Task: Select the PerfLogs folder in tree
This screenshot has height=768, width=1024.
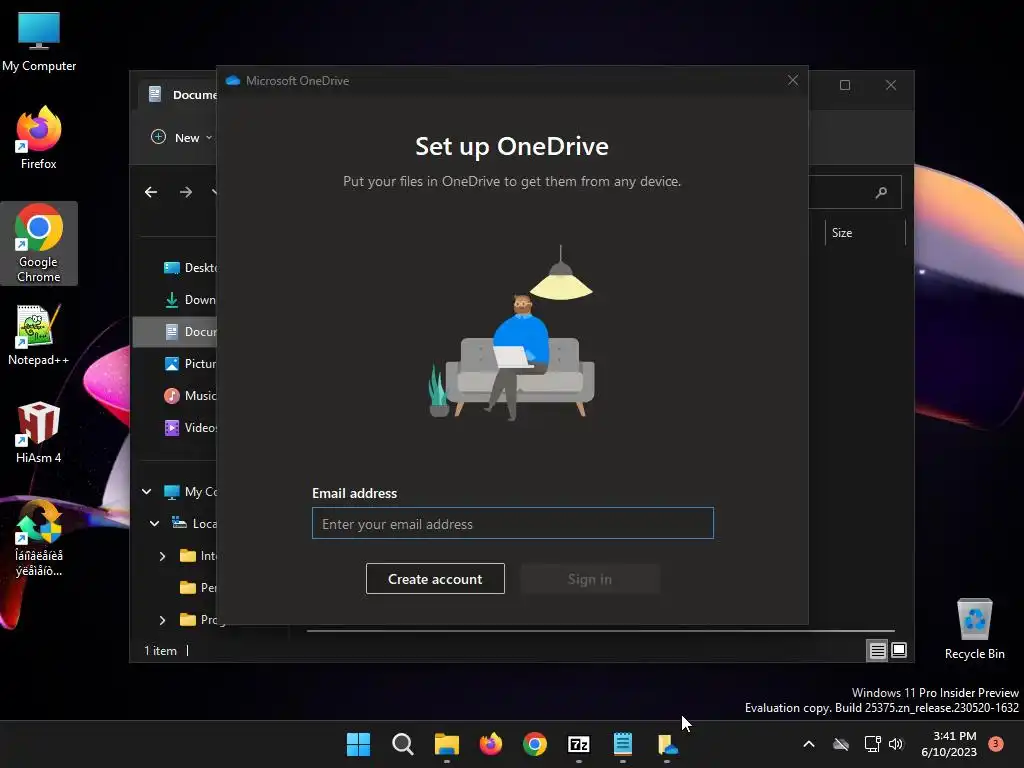Action: click(198, 588)
